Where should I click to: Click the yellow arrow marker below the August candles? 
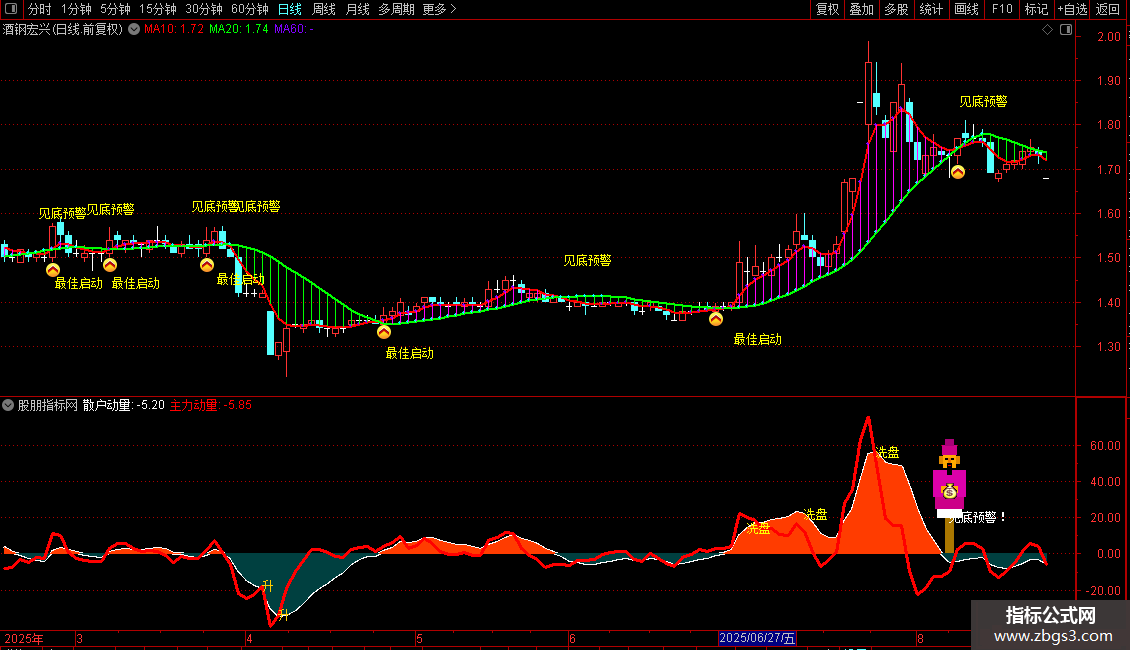958,172
